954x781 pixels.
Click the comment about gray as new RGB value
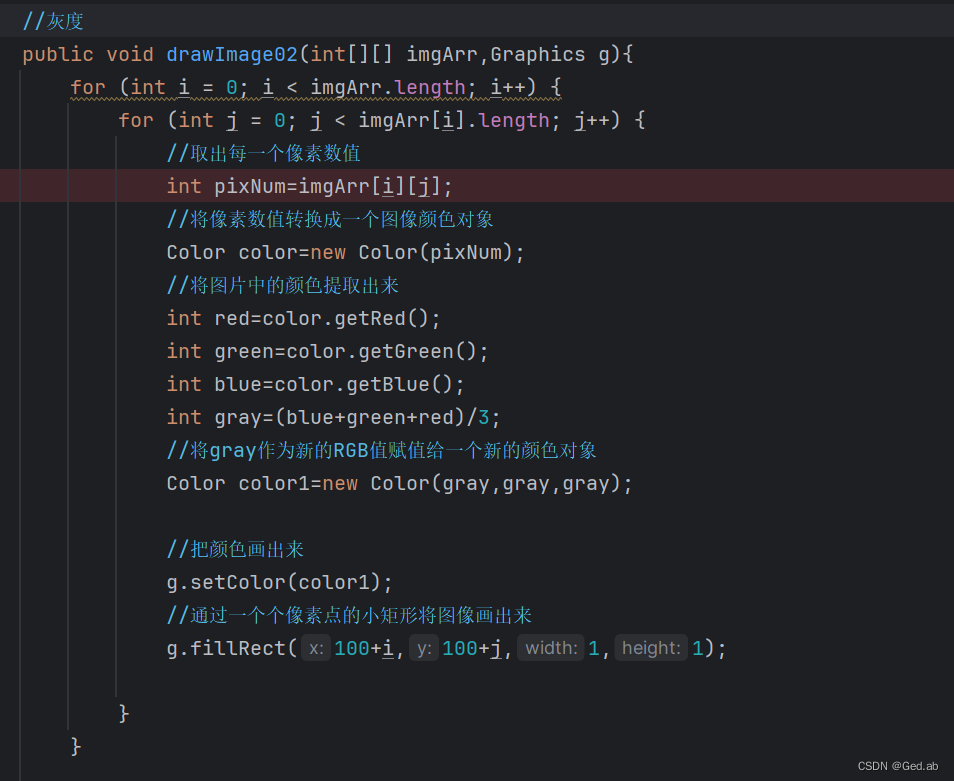click(x=381, y=450)
